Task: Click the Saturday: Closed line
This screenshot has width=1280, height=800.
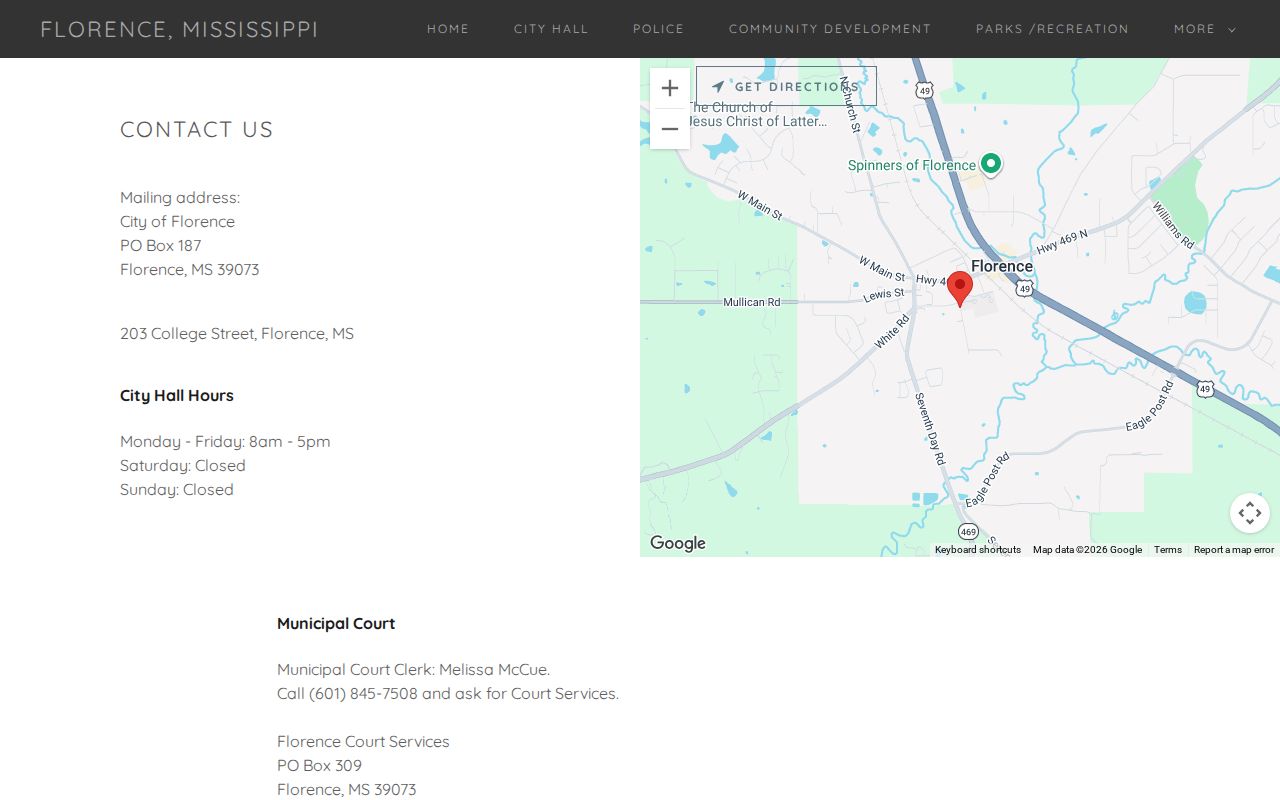Action: (183, 465)
